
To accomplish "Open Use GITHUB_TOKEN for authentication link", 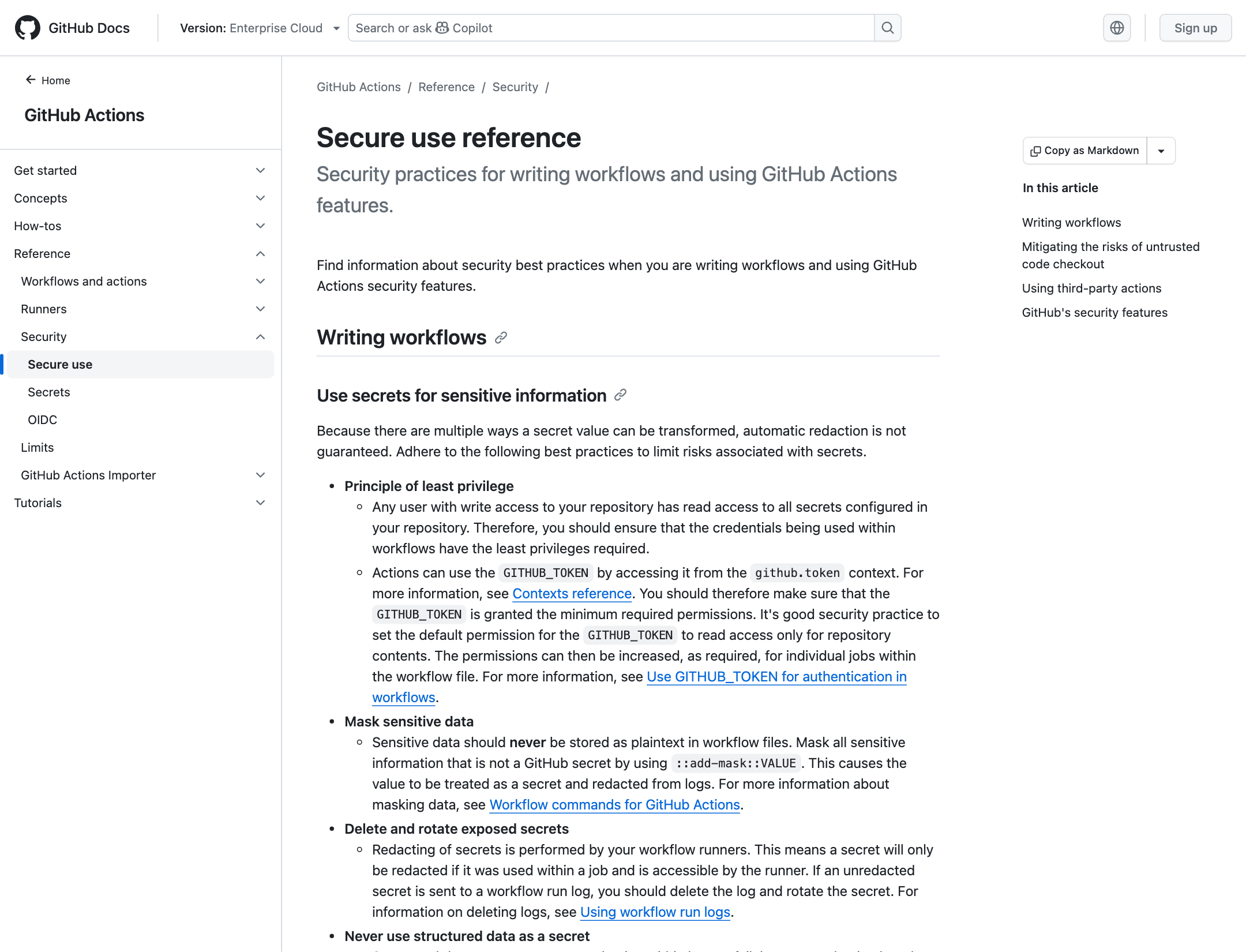I will click(776, 677).
